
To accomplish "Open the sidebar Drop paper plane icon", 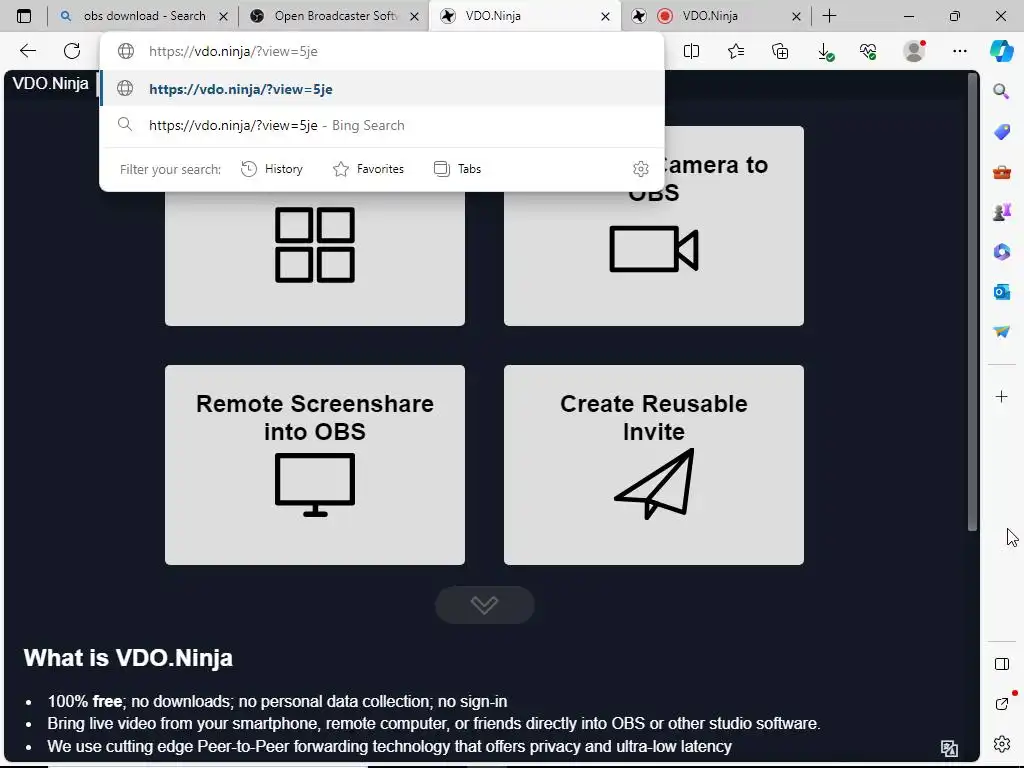I will (1002, 332).
